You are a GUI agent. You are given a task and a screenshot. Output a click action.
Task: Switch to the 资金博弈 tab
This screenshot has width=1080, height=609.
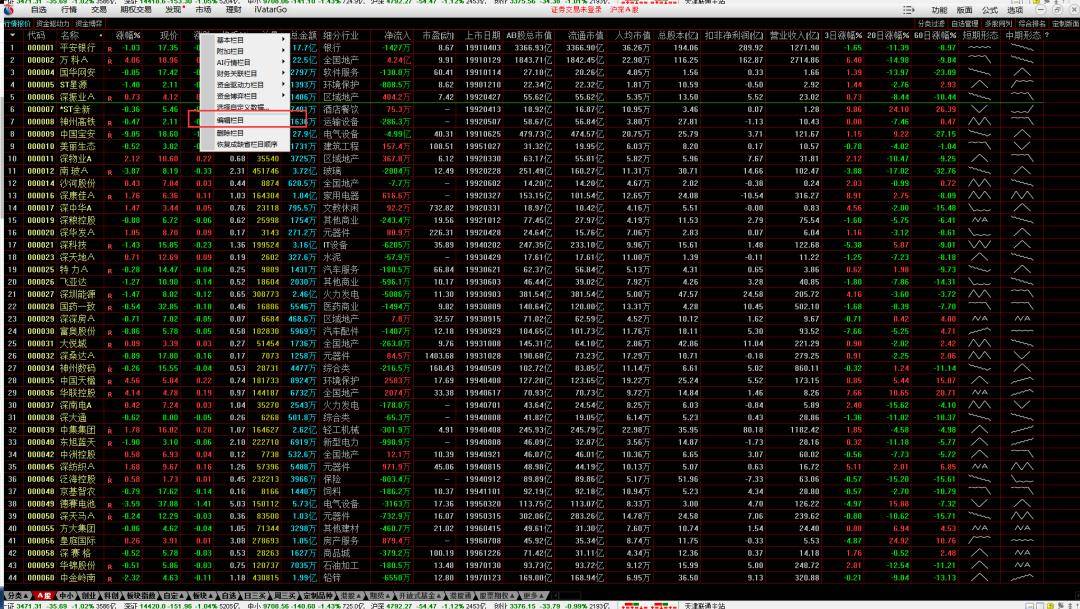click(89, 23)
